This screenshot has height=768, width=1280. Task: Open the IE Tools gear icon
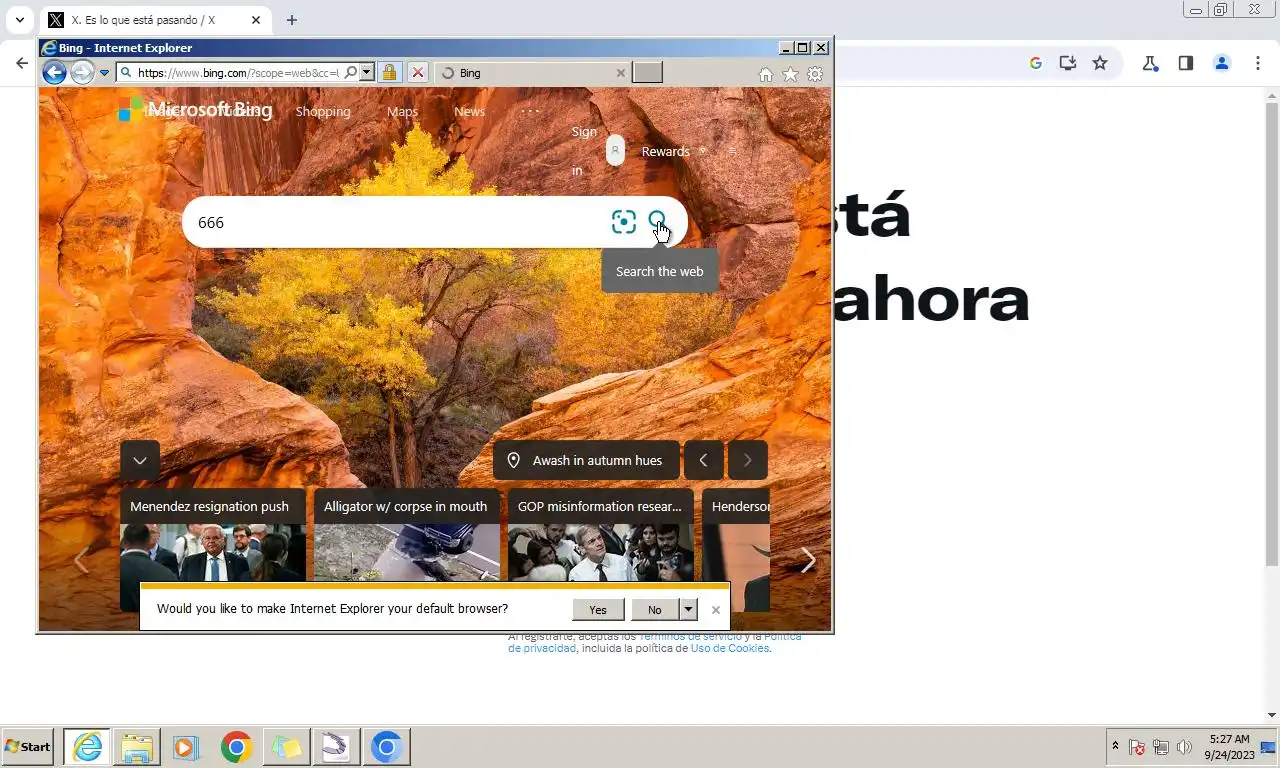point(815,74)
